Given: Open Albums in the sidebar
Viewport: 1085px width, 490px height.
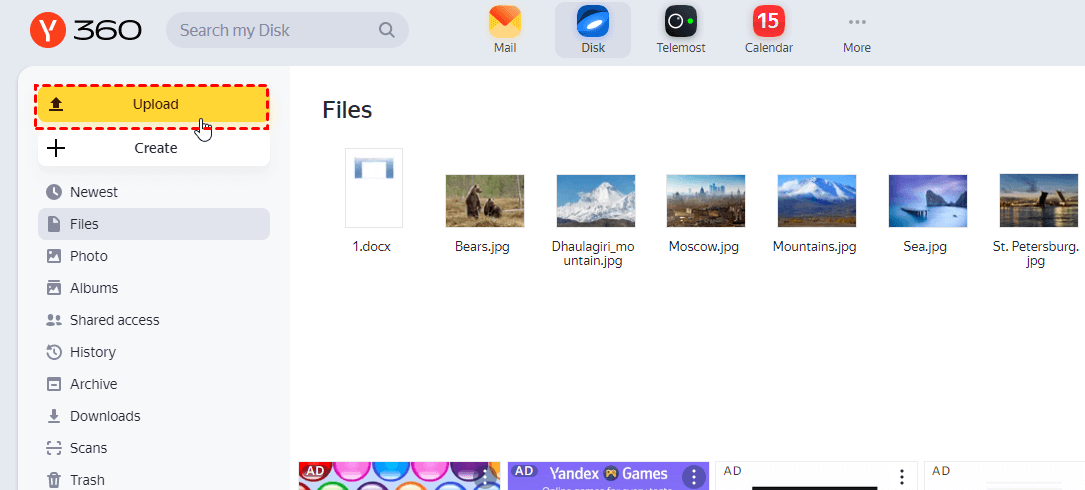Looking at the screenshot, I should click(x=154, y=288).
